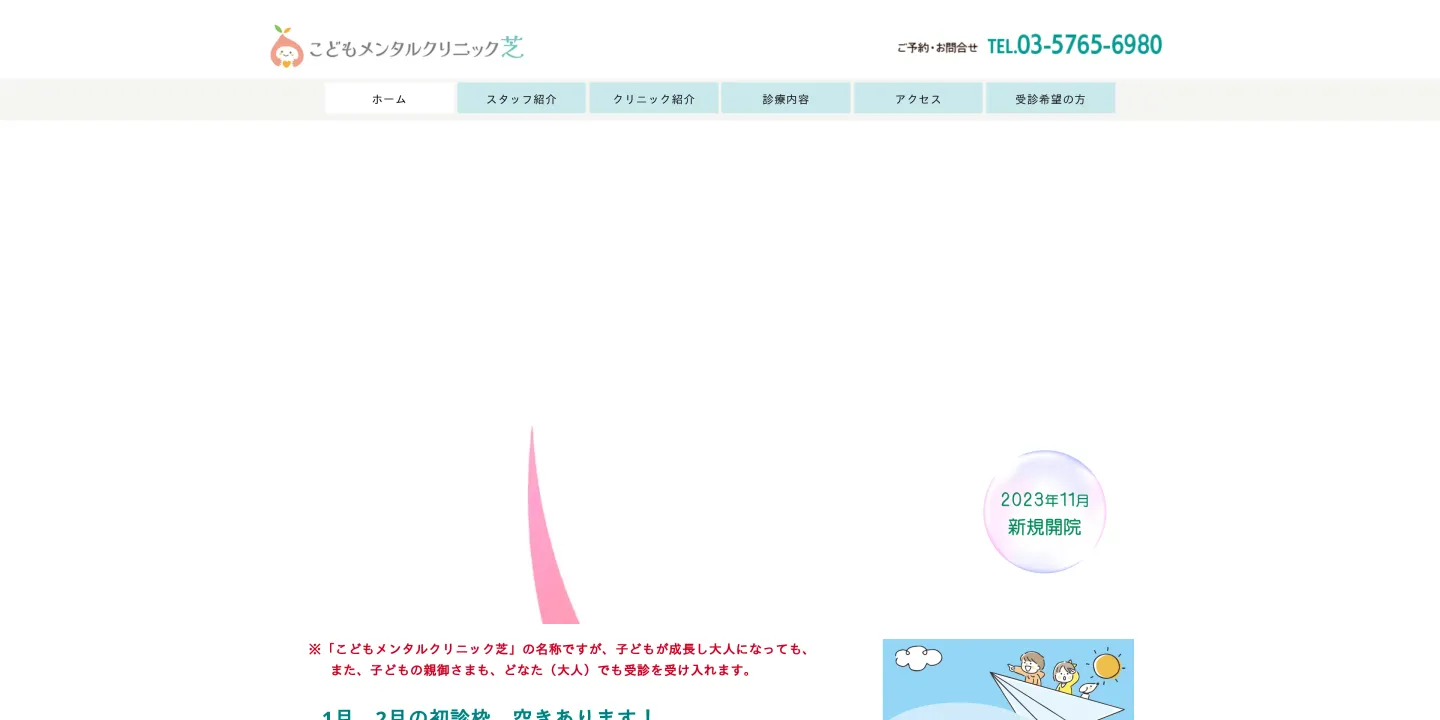Switch to the スタッフ紹介 tab
Image resolution: width=1440 pixels, height=720 pixels.
click(521, 98)
